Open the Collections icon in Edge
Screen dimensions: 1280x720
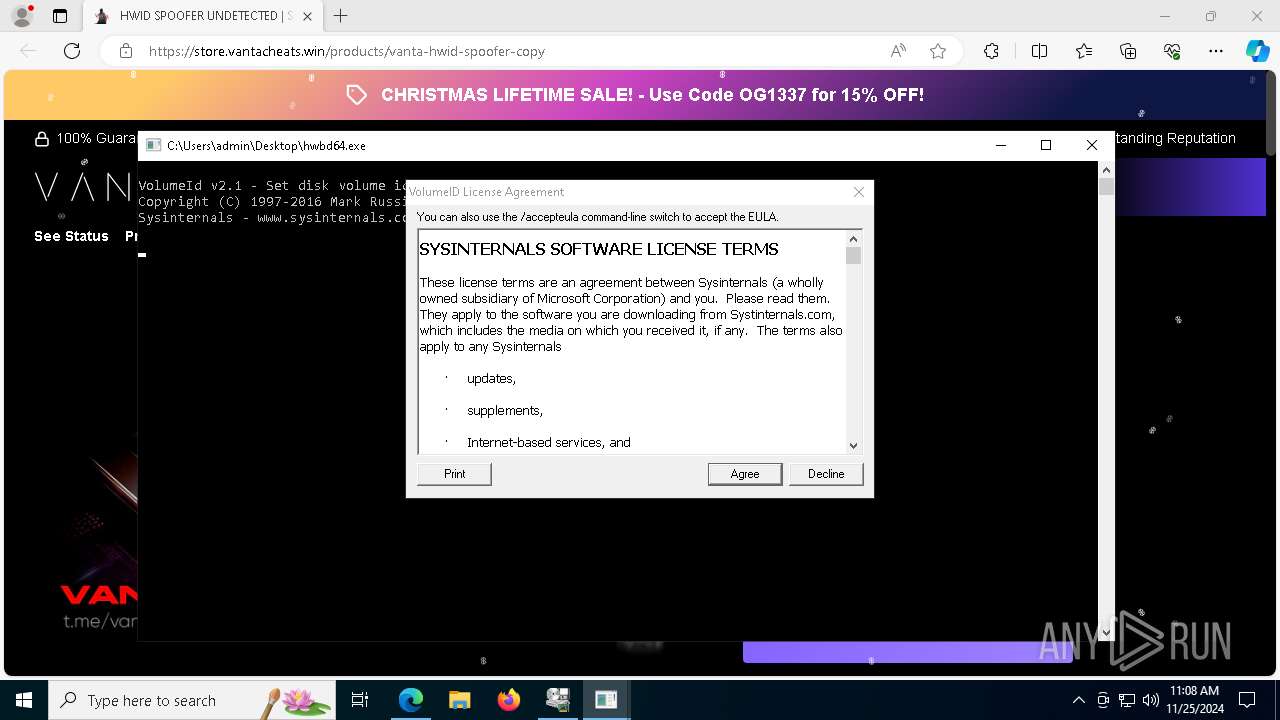point(1128,51)
